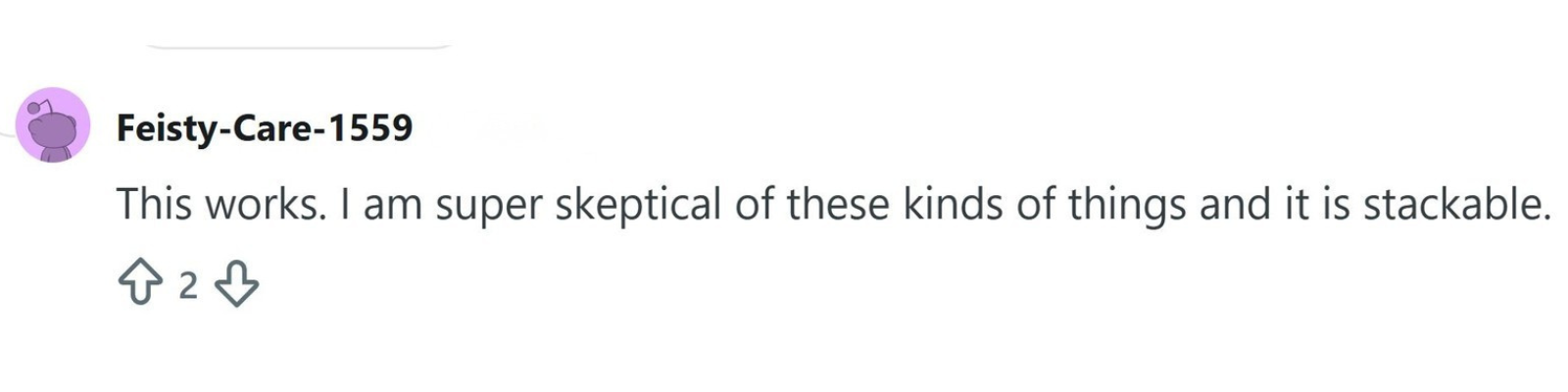Click the word "skeptical" in the comment
Viewport: 1568px width, 392px height.
click(x=638, y=204)
